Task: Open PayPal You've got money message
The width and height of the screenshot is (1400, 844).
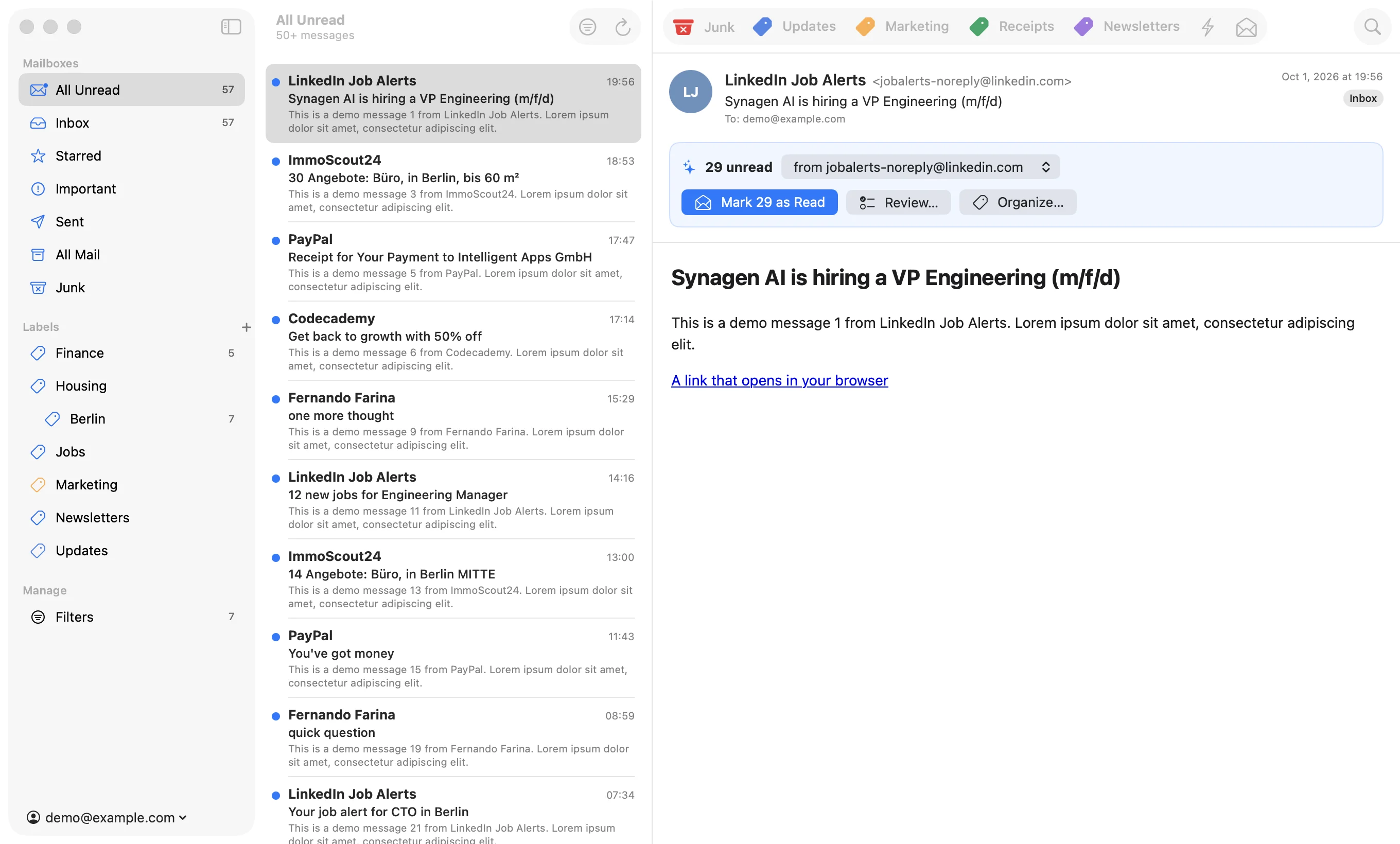Action: tap(453, 658)
